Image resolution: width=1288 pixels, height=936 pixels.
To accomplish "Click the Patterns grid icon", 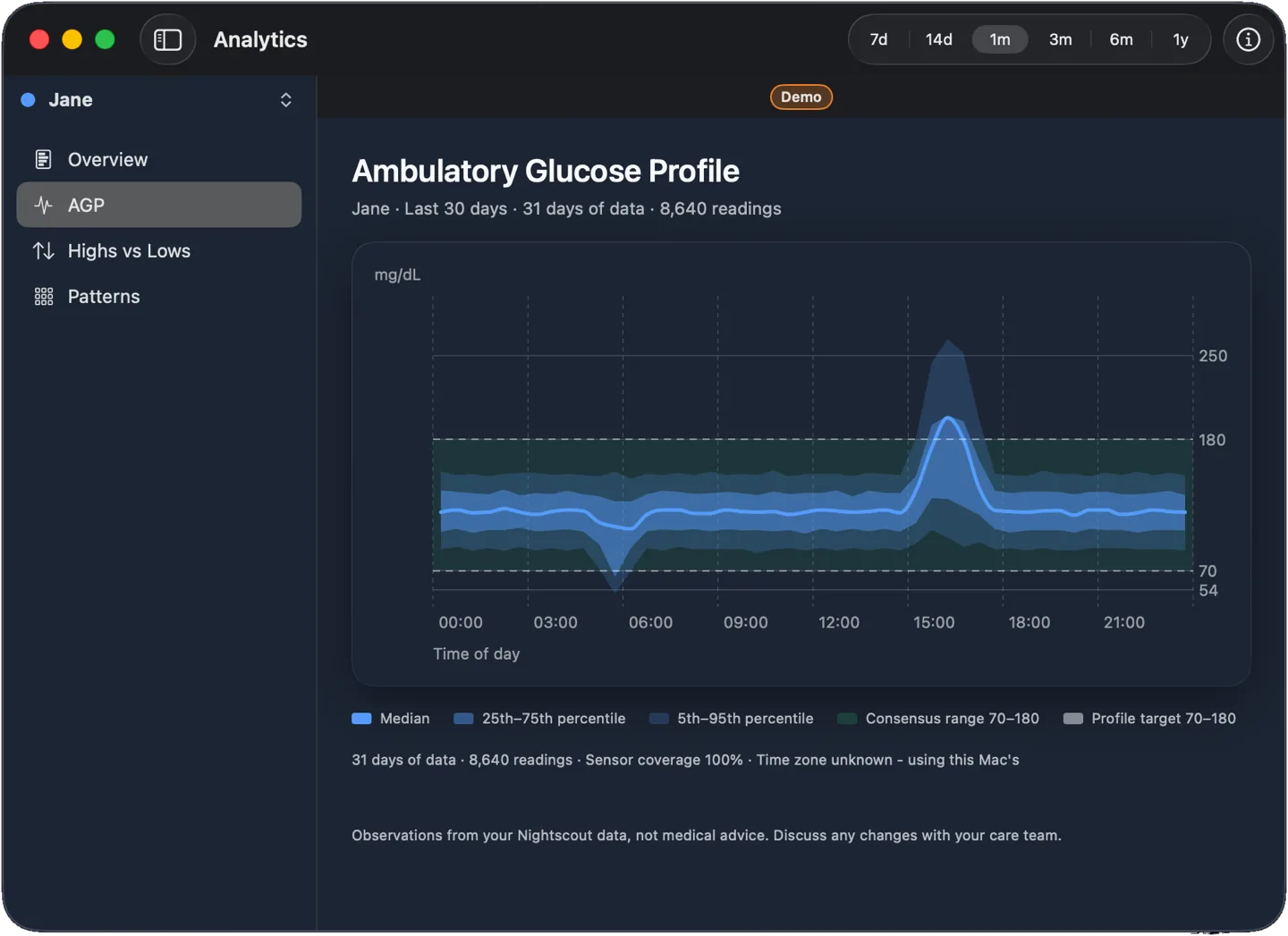I will [x=43, y=296].
